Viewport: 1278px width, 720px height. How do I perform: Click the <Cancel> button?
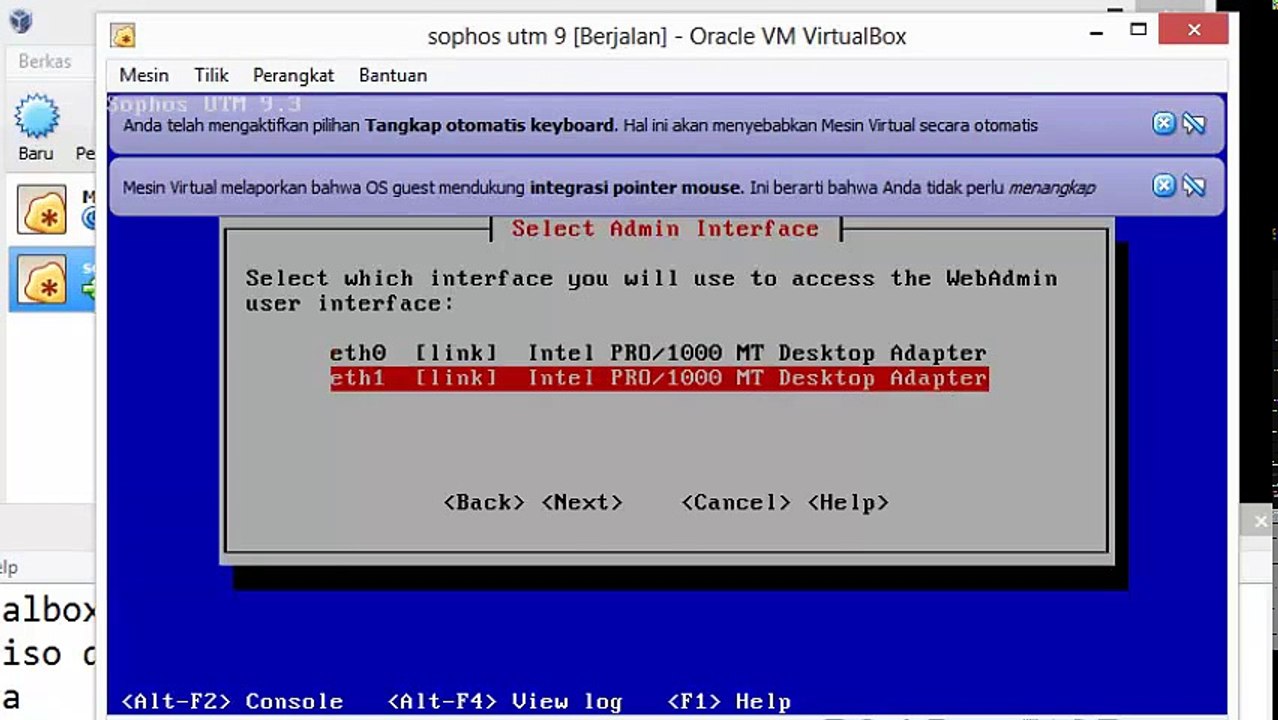(735, 502)
